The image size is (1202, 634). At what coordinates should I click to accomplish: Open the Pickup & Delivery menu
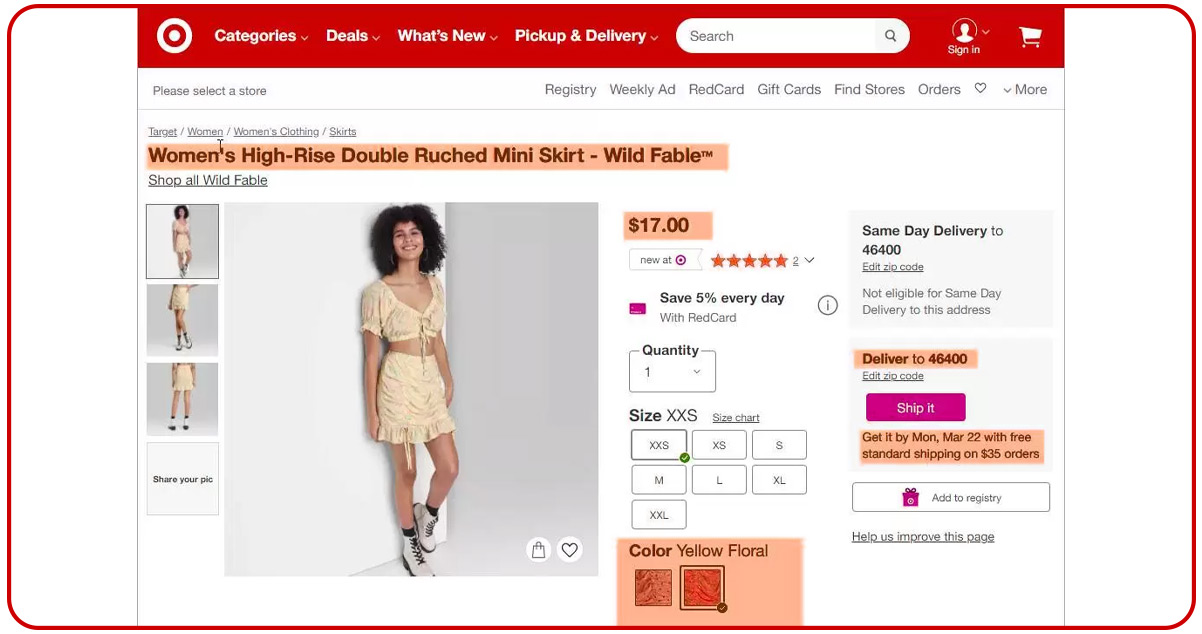(x=586, y=36)
